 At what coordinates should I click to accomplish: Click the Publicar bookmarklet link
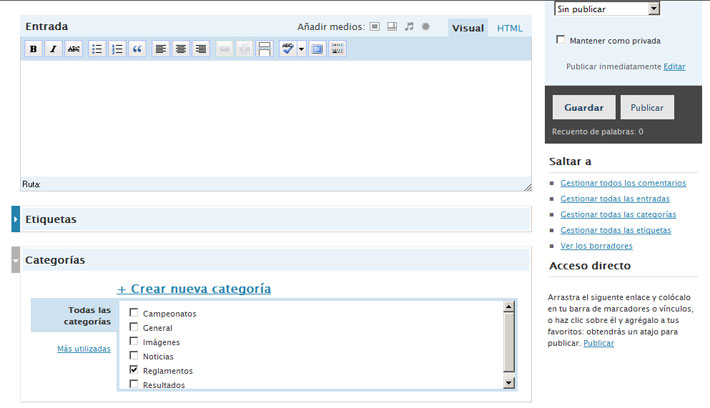[599, 343]
